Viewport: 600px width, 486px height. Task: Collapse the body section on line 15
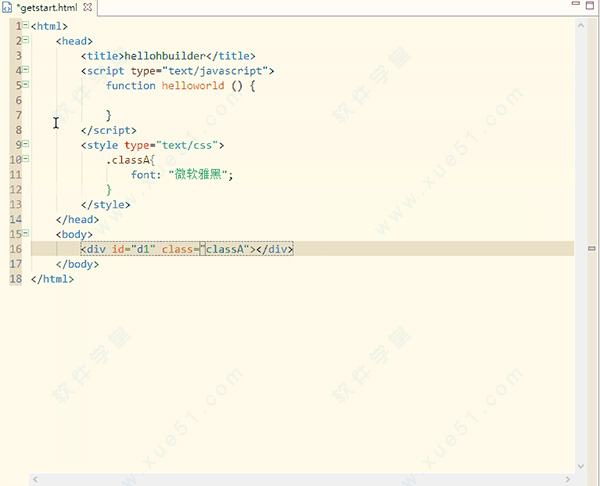tap(25, 234)
